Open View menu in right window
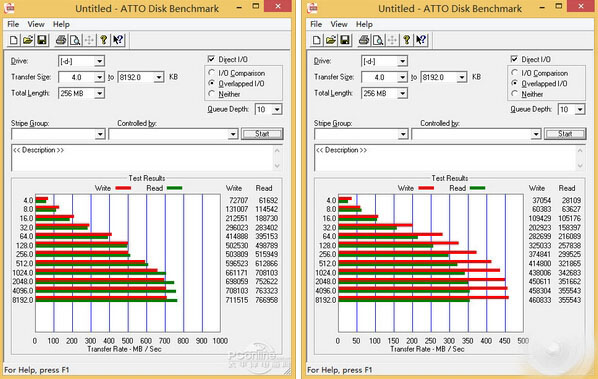This screenshot has height=379, width=598. pos(339,24)
